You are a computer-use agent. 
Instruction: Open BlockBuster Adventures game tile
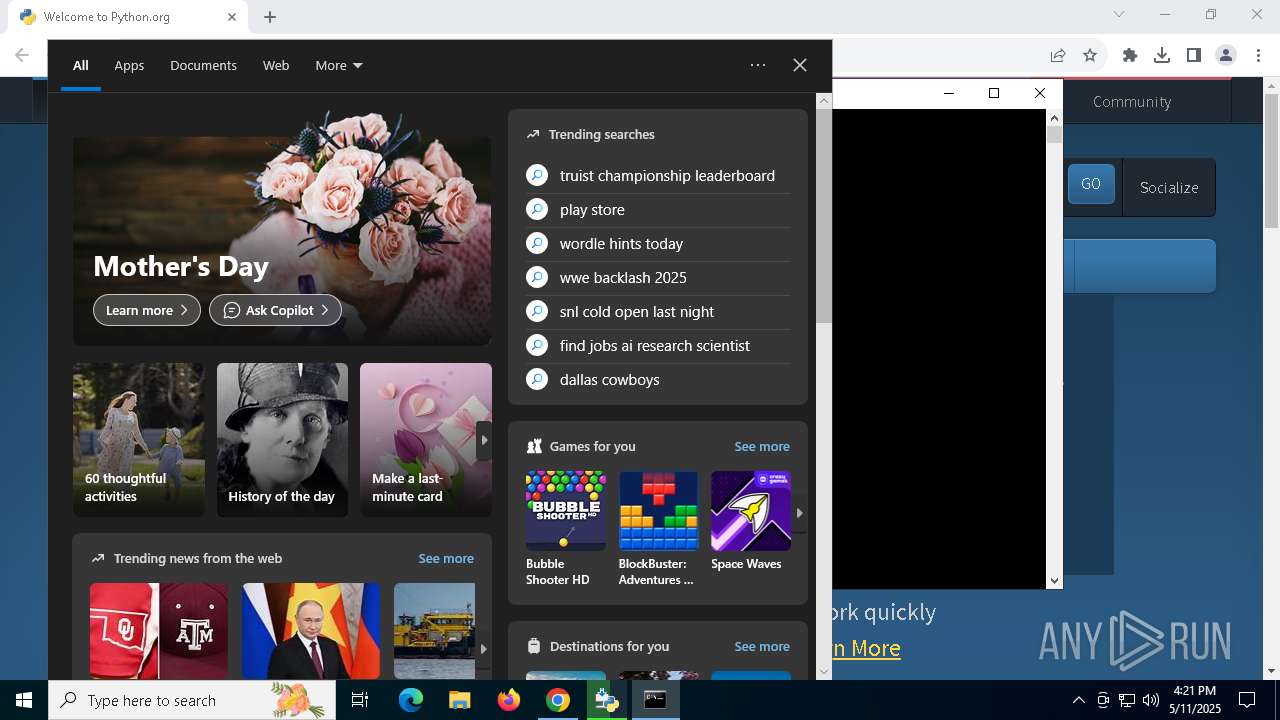click(658, 529)
